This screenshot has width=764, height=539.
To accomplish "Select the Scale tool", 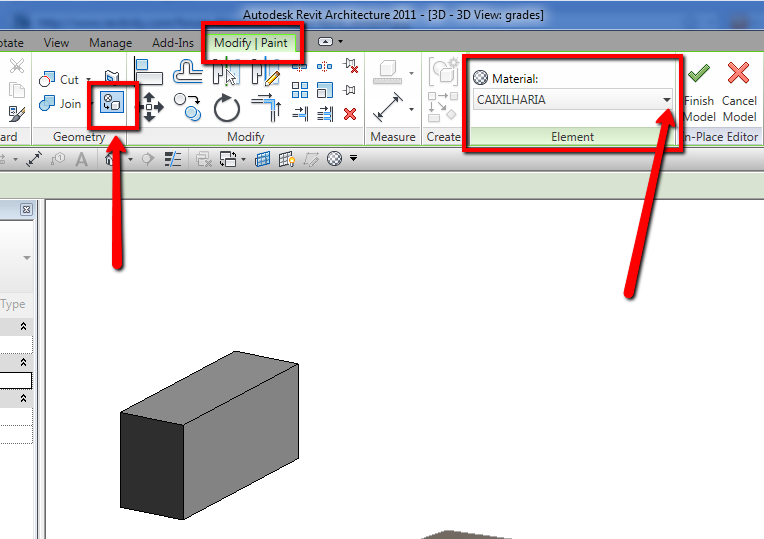I will pyautogui.click(x=325, y=90).
